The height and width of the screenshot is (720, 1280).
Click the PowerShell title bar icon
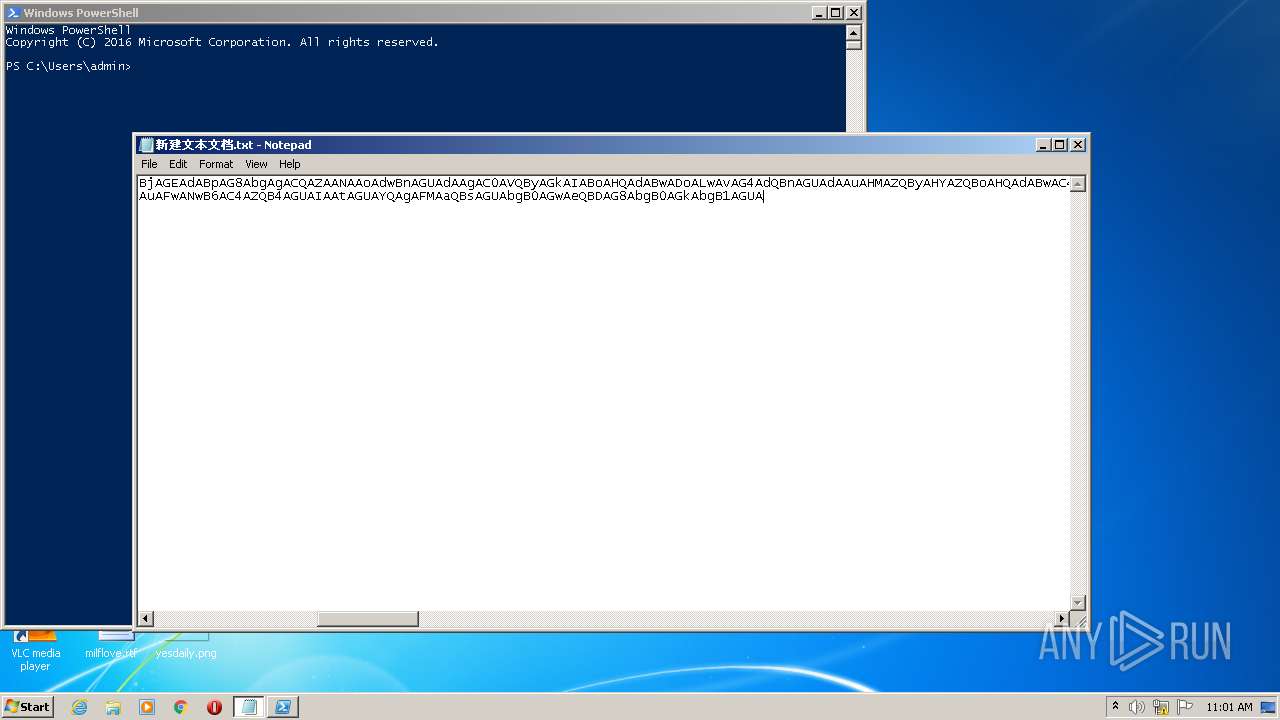(13, 13)
